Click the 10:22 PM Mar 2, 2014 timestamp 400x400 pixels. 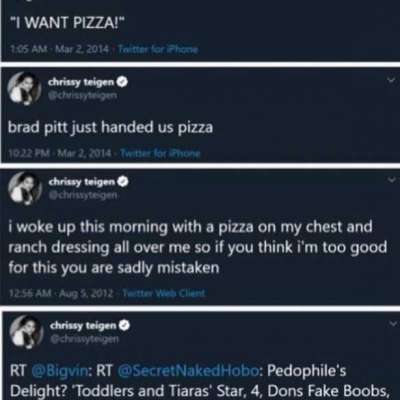click(60, 153)
